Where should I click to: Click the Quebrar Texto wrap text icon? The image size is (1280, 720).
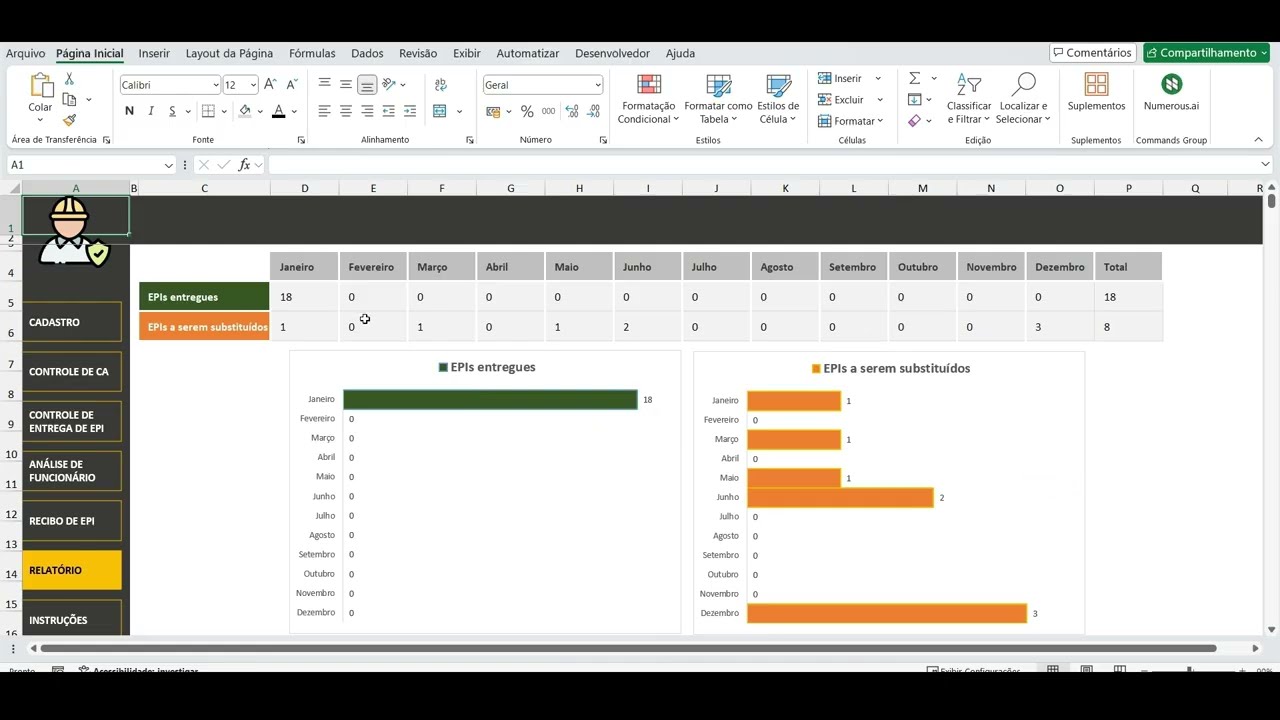pyautogui.click(x=440, y=85)
